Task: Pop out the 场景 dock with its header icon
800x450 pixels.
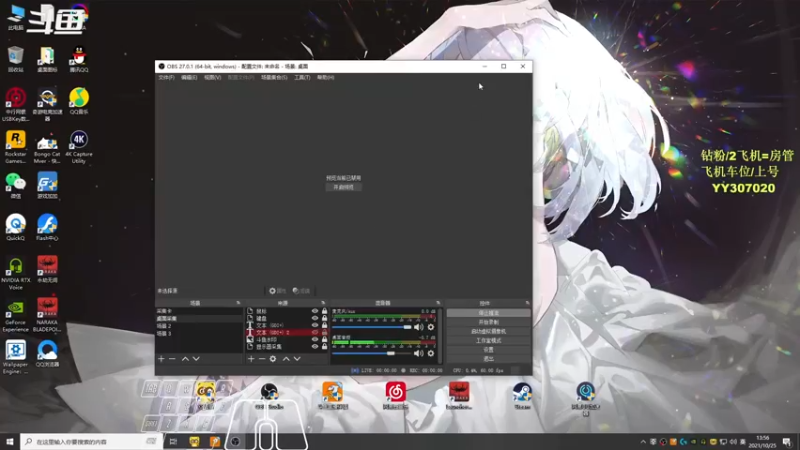Action: pos(238,303)
